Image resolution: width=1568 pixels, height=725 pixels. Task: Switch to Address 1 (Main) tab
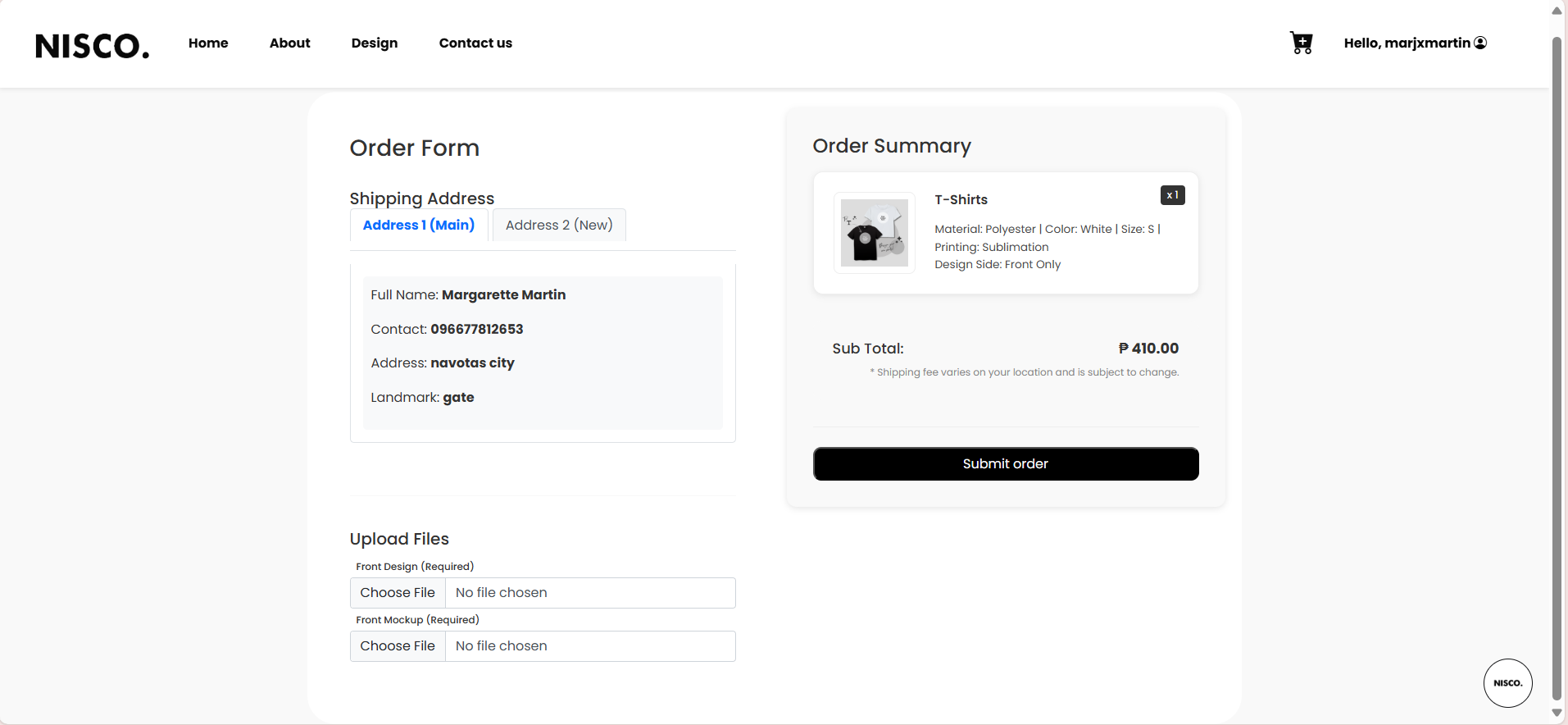(x=419, y=225)
